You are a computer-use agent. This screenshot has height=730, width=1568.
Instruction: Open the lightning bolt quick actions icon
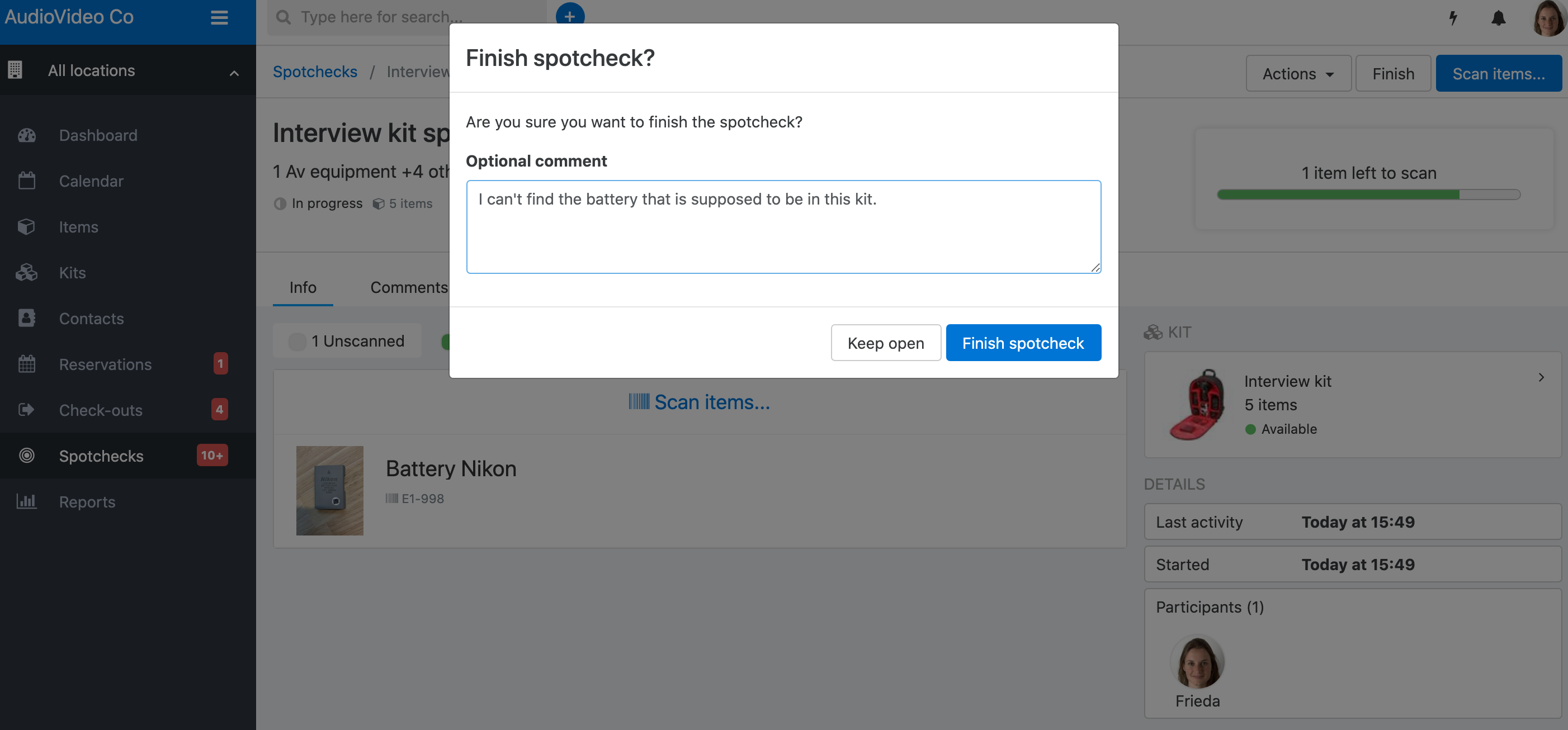pos(1453,18)
